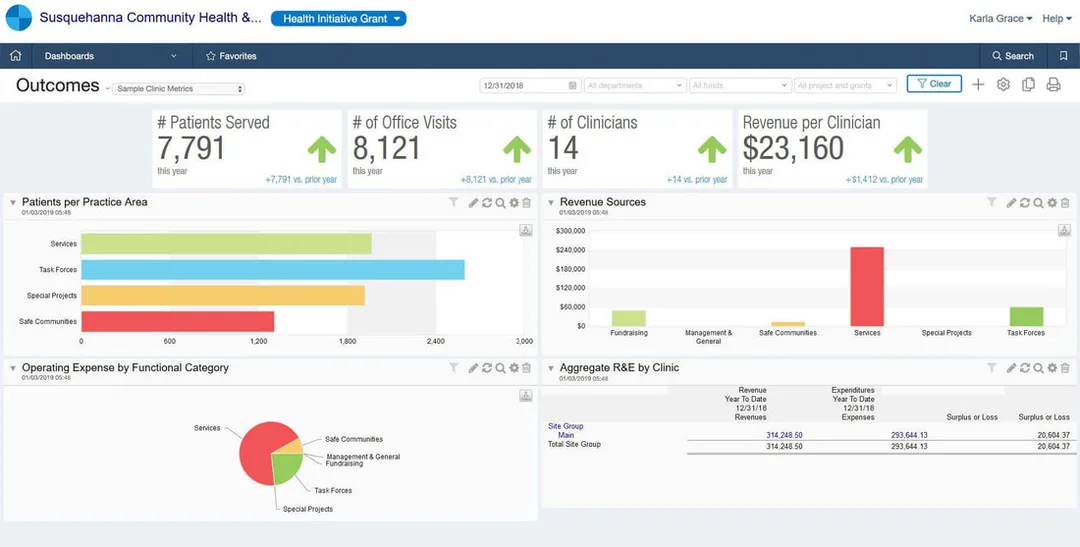1080x547 pixels.
Task: Export the Revenue Sources chart
Action: 1065,230
